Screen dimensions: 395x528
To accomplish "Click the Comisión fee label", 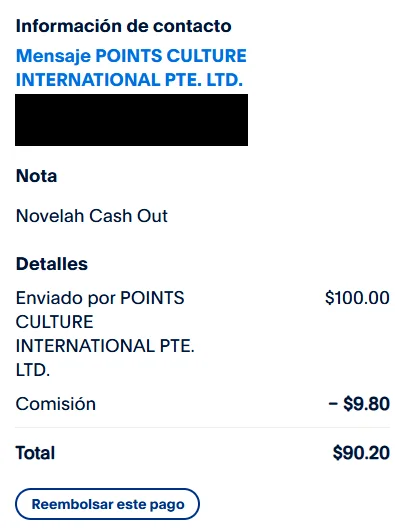I will click(56, 404).
